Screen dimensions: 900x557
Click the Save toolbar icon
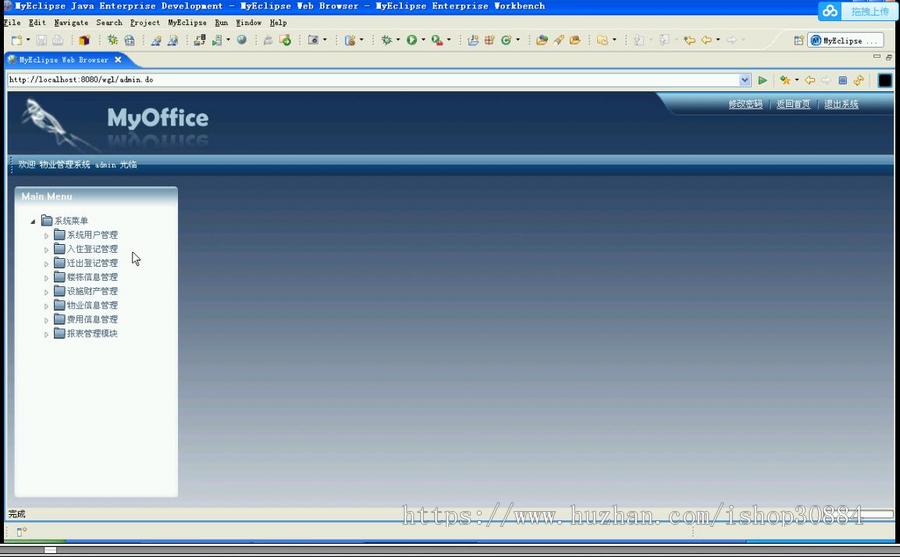click(41, 40)
